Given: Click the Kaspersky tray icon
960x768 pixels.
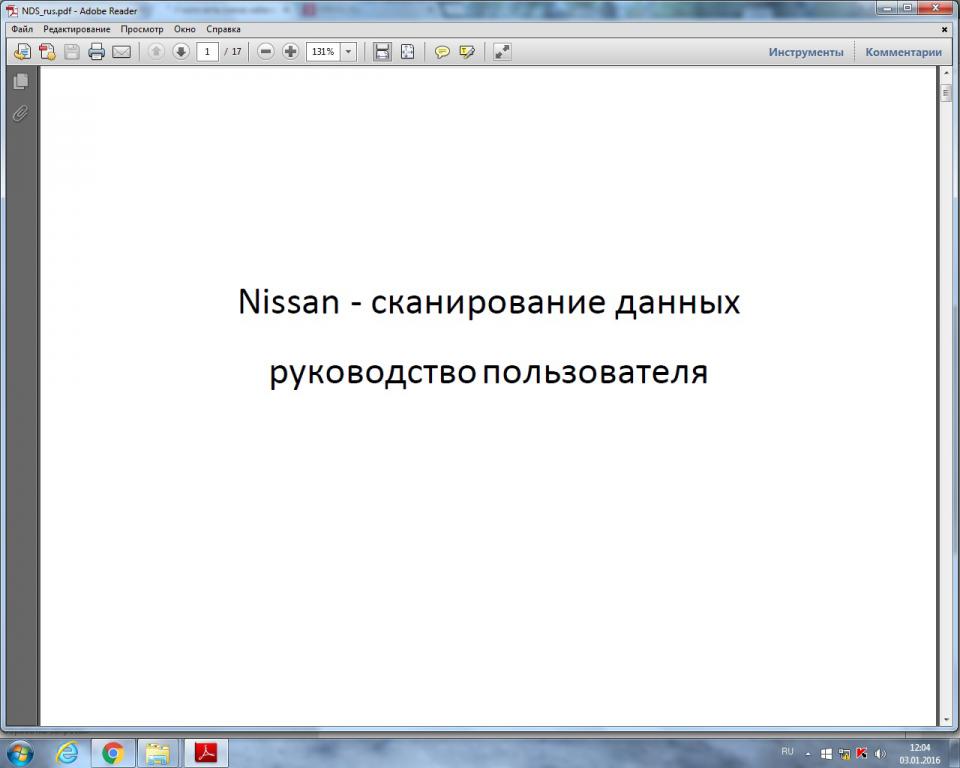Looking at the screenshot, I should click(x=862, y=754).
